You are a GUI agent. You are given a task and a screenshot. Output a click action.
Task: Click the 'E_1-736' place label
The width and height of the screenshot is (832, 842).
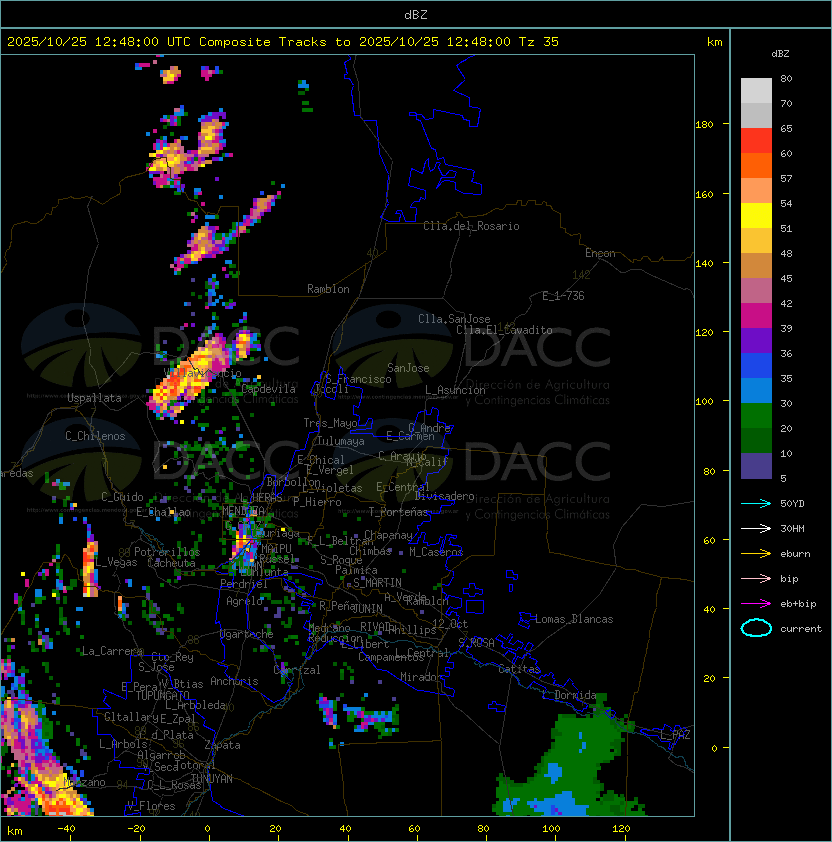pyautogui.click(x=563, y=296)
